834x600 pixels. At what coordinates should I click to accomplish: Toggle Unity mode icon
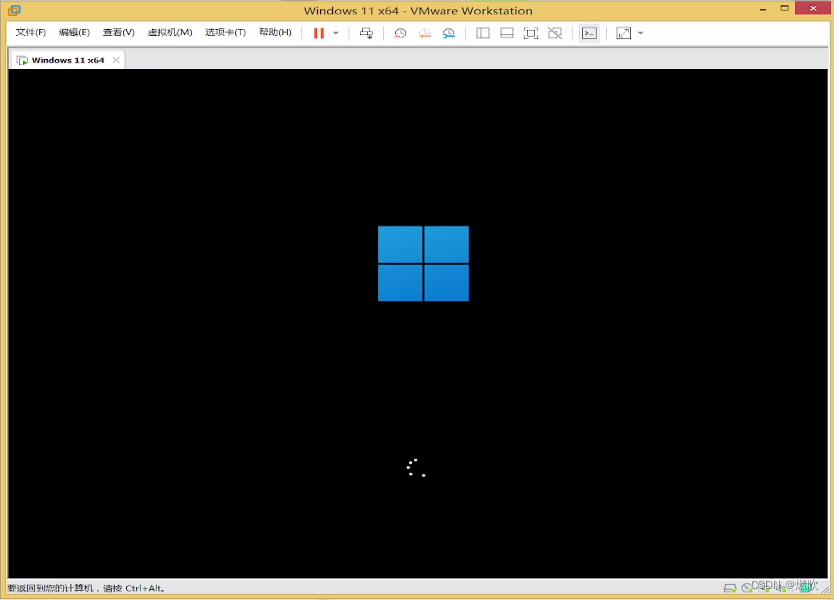point(555,33)
